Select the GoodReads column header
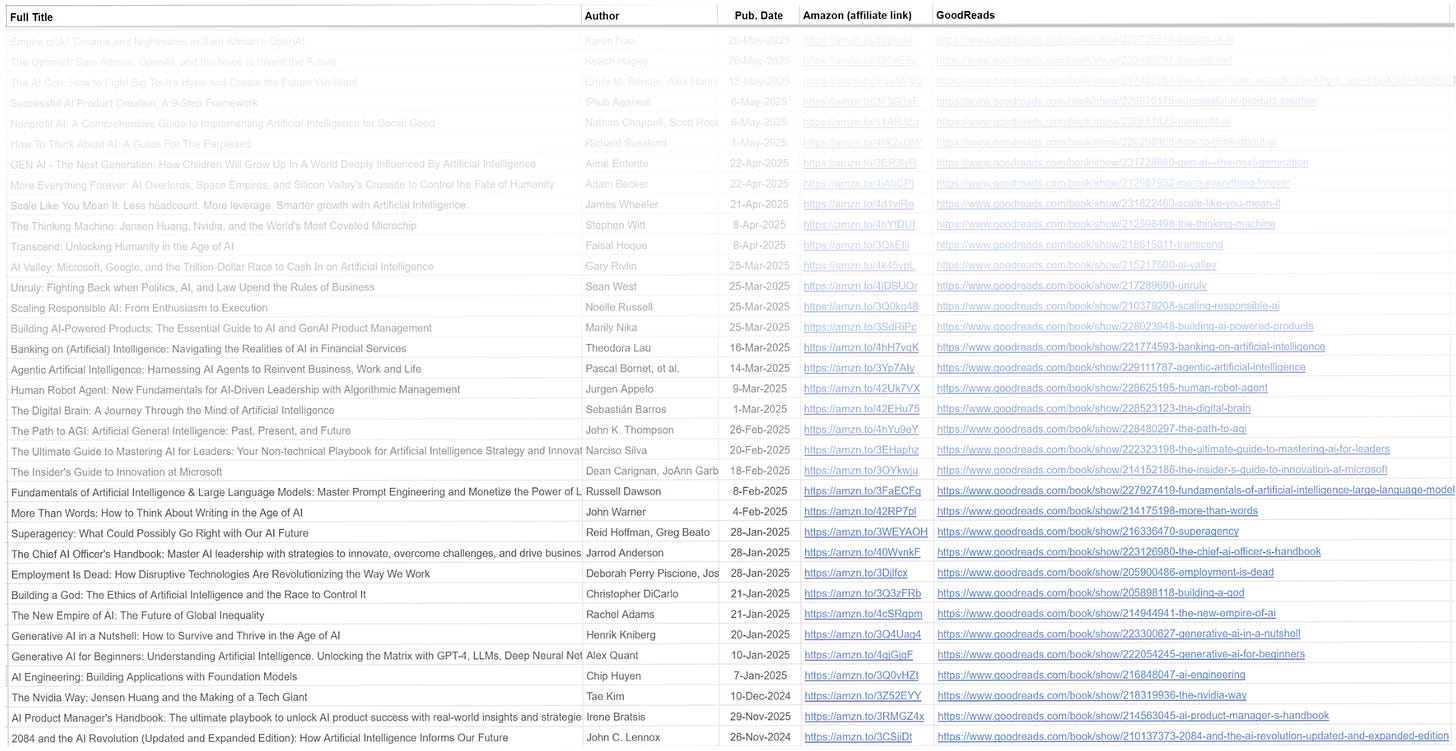The height and width of the screenshot is (751, 1456). point(965,15)
